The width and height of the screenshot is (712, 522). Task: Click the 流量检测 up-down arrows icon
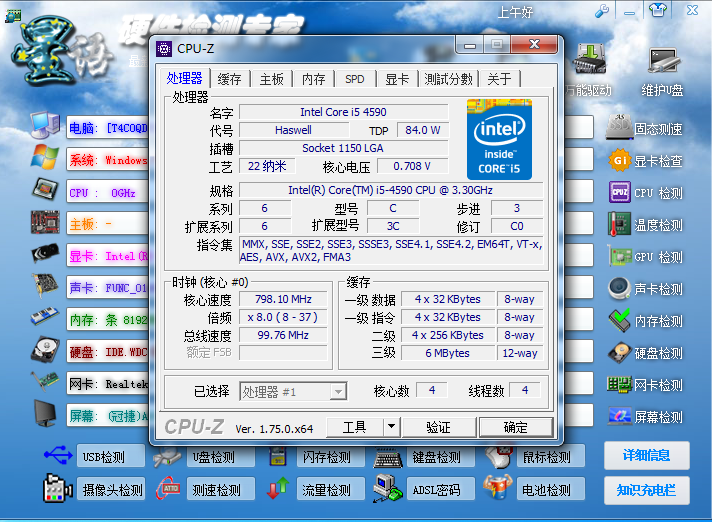tap(278, 488)
